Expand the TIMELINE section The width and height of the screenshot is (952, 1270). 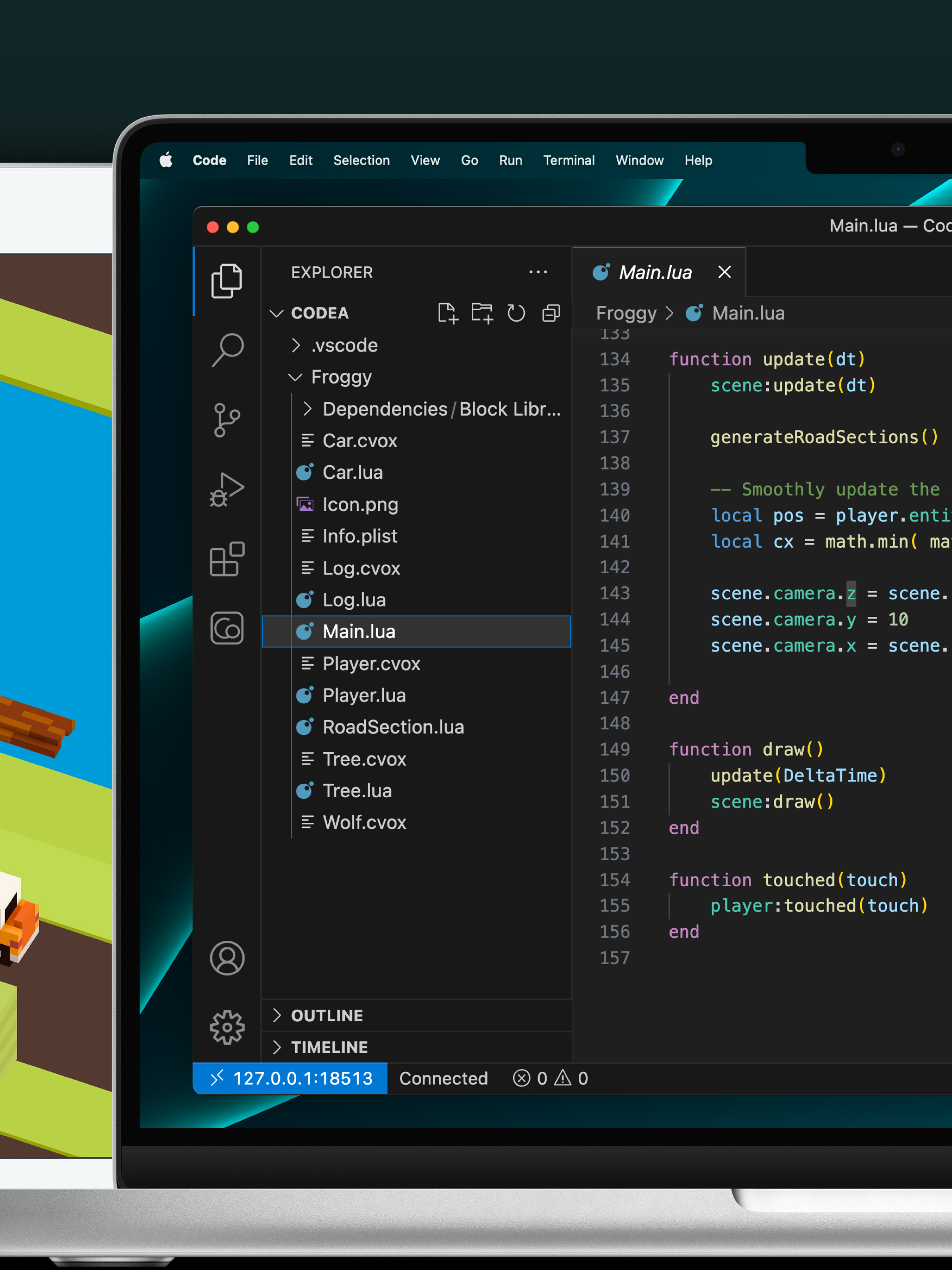pos(329,1047)
